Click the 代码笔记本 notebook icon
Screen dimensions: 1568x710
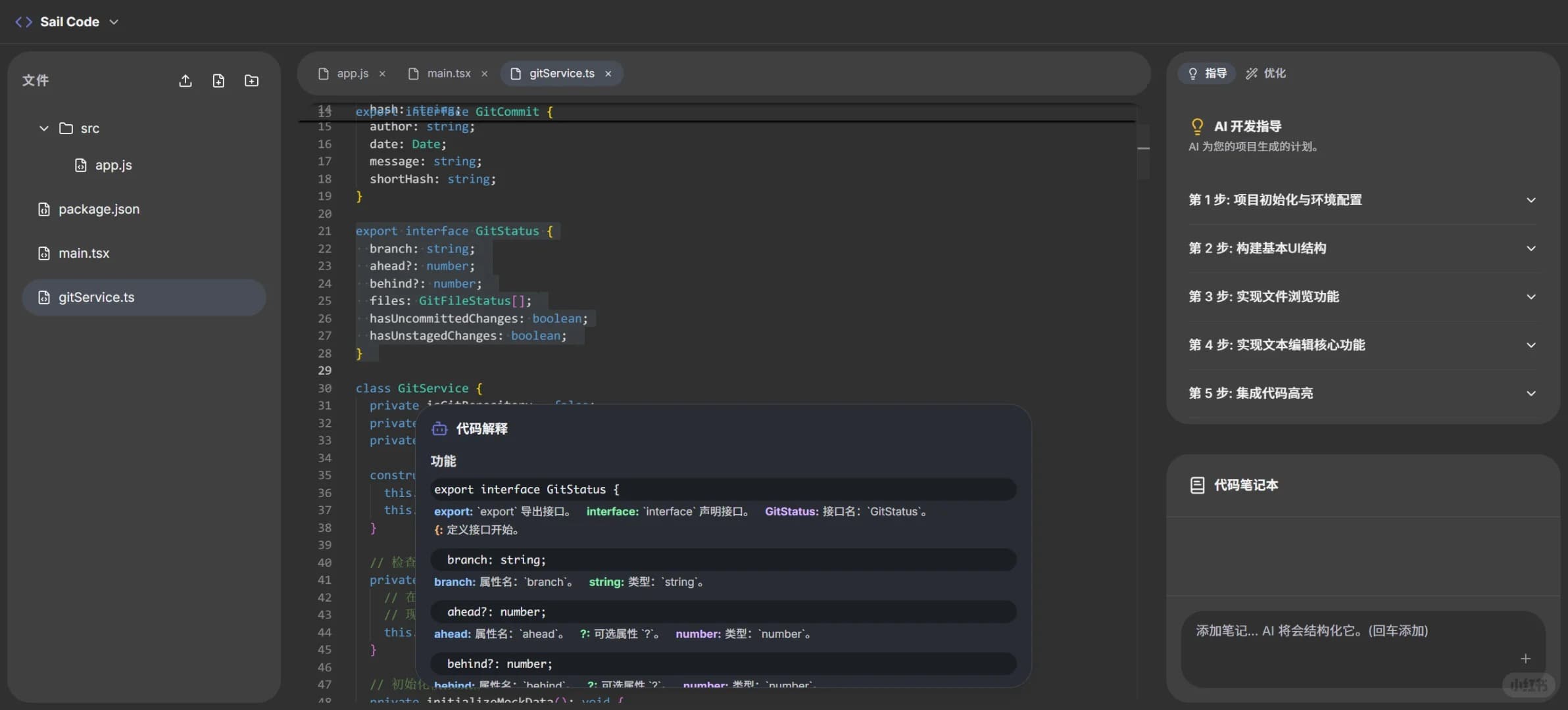coord(1197,485)
